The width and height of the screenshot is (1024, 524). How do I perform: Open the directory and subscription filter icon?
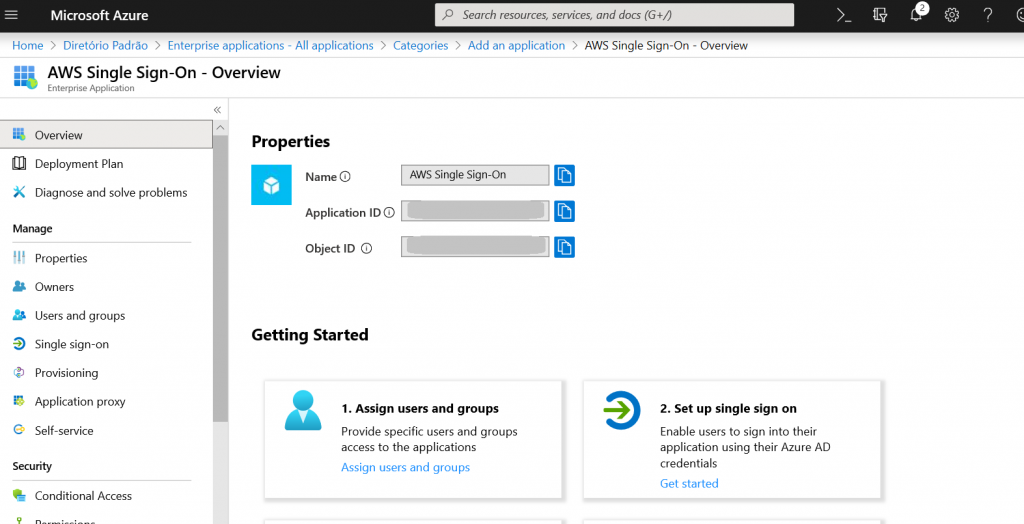click(x=880, y=15)
